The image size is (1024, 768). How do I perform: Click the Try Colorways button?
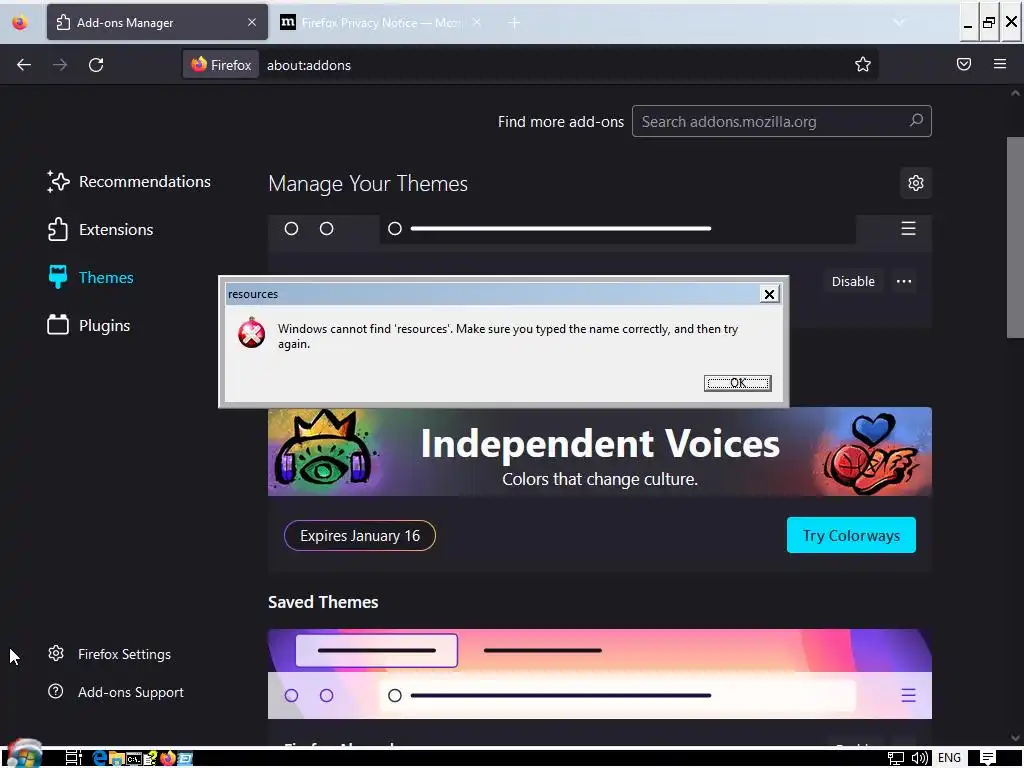[x=851, y=536]
